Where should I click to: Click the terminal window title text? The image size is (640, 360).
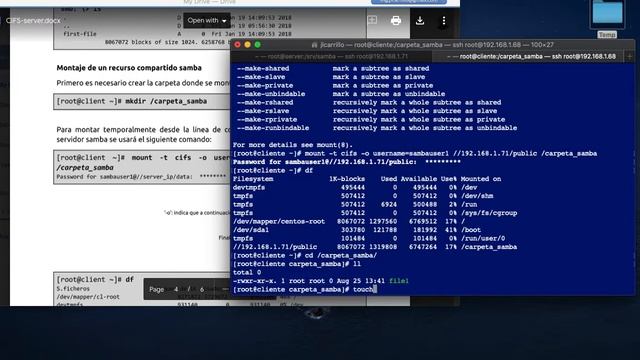coord(437,45)
